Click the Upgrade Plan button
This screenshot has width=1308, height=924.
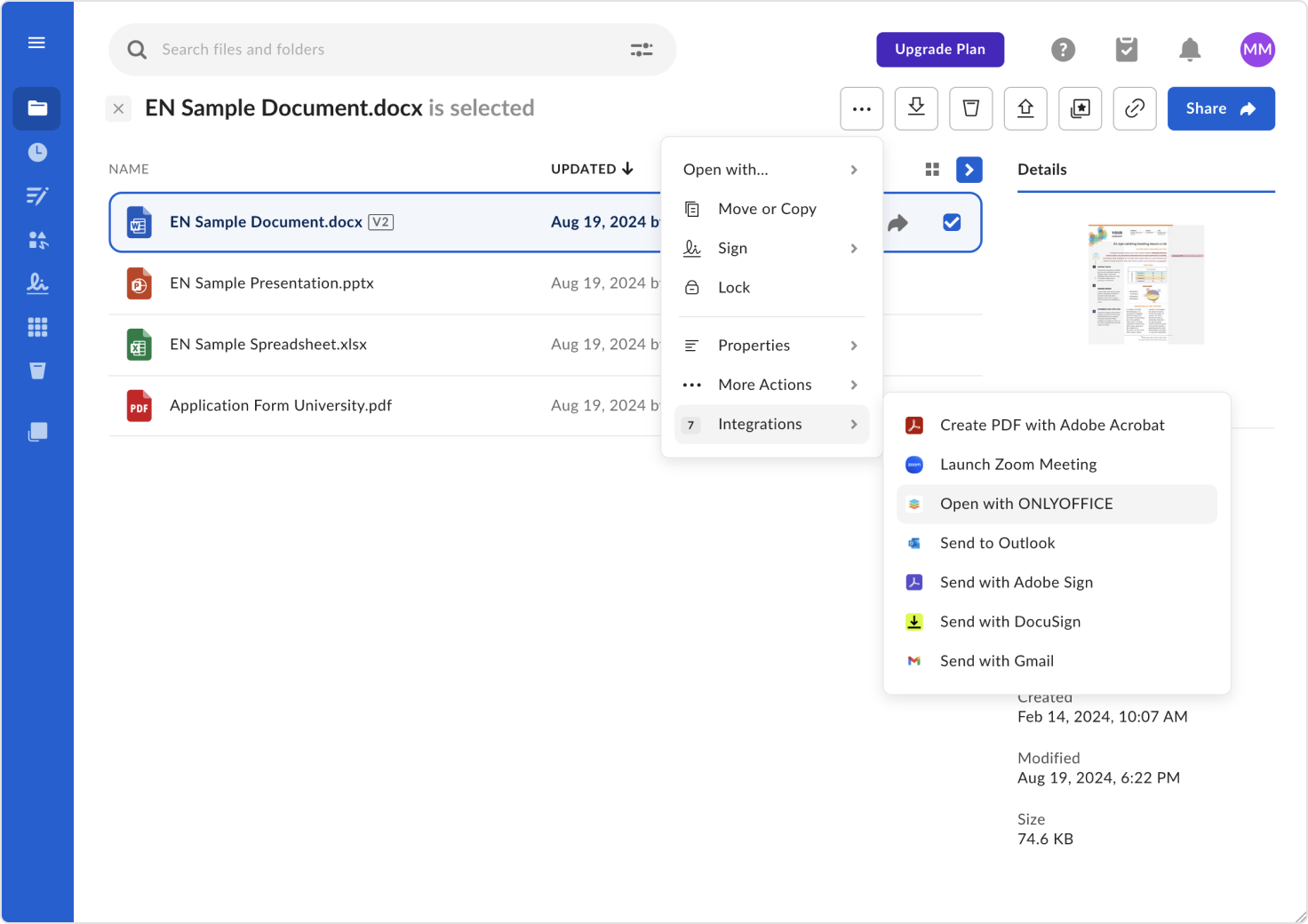940,50
